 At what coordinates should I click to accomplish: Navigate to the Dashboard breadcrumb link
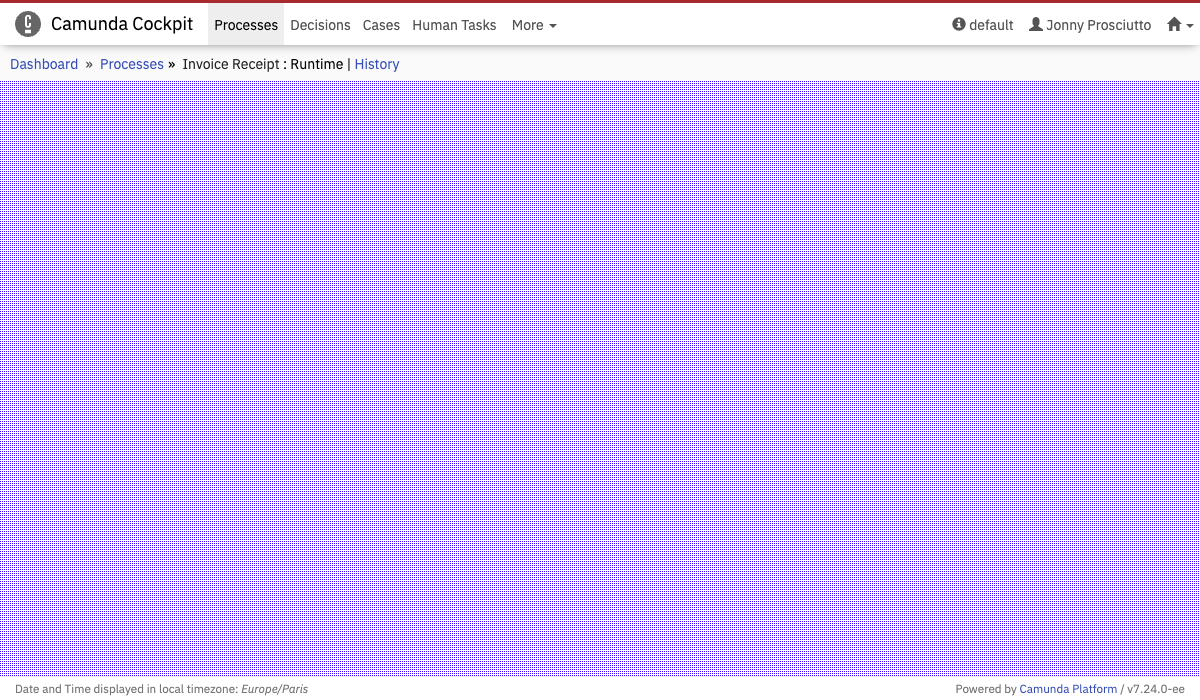coord(44,64)
